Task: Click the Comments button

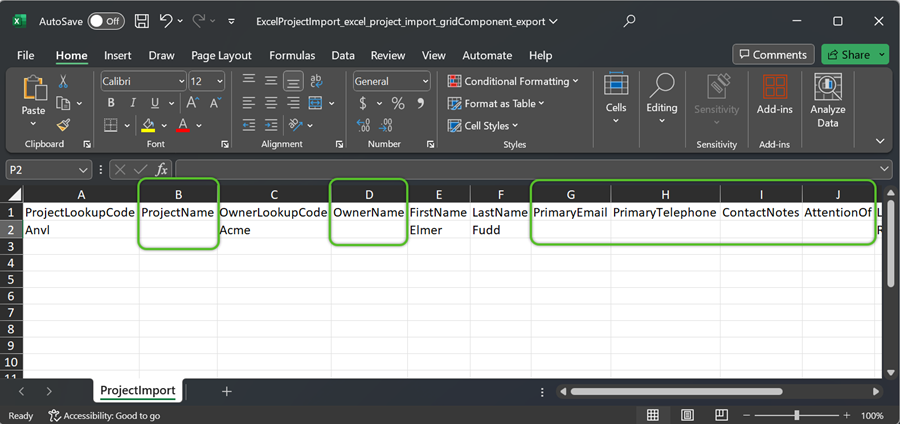Action: pos(773,55)
